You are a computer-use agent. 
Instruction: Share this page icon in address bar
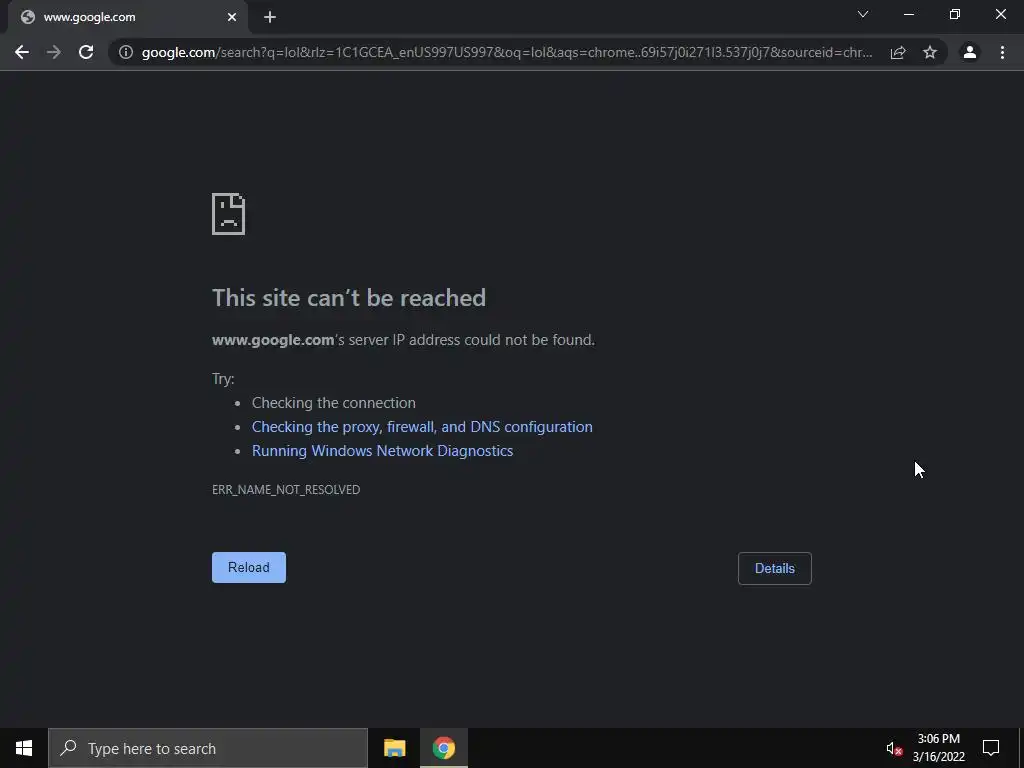(898, 52)
